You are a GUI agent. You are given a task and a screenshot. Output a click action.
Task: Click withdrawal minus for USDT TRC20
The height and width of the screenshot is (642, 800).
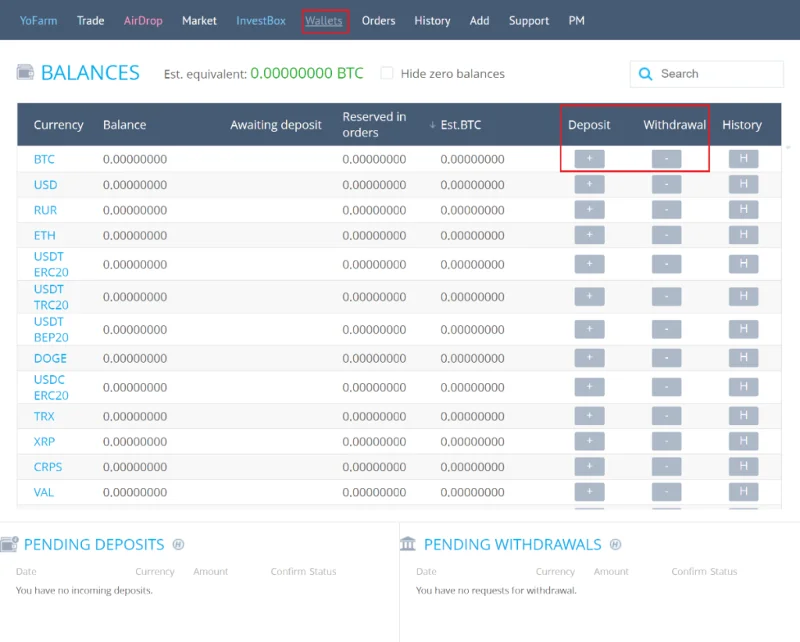(x=666, y=297)
